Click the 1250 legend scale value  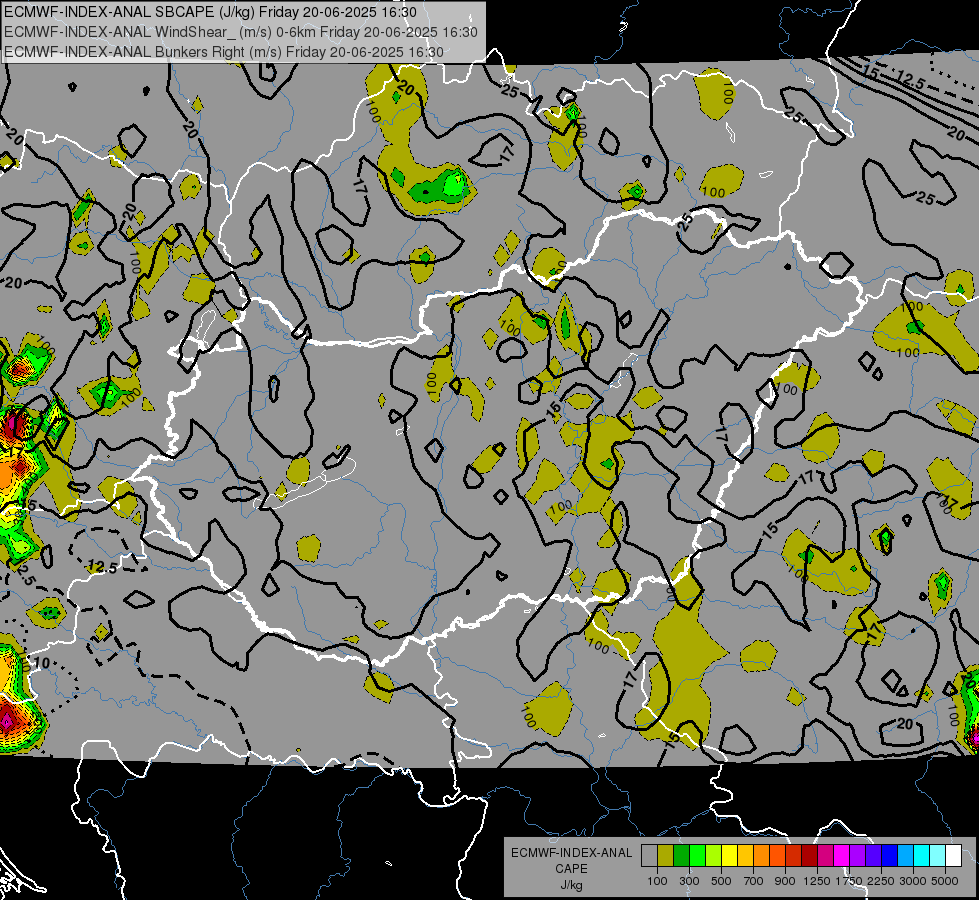817,881
